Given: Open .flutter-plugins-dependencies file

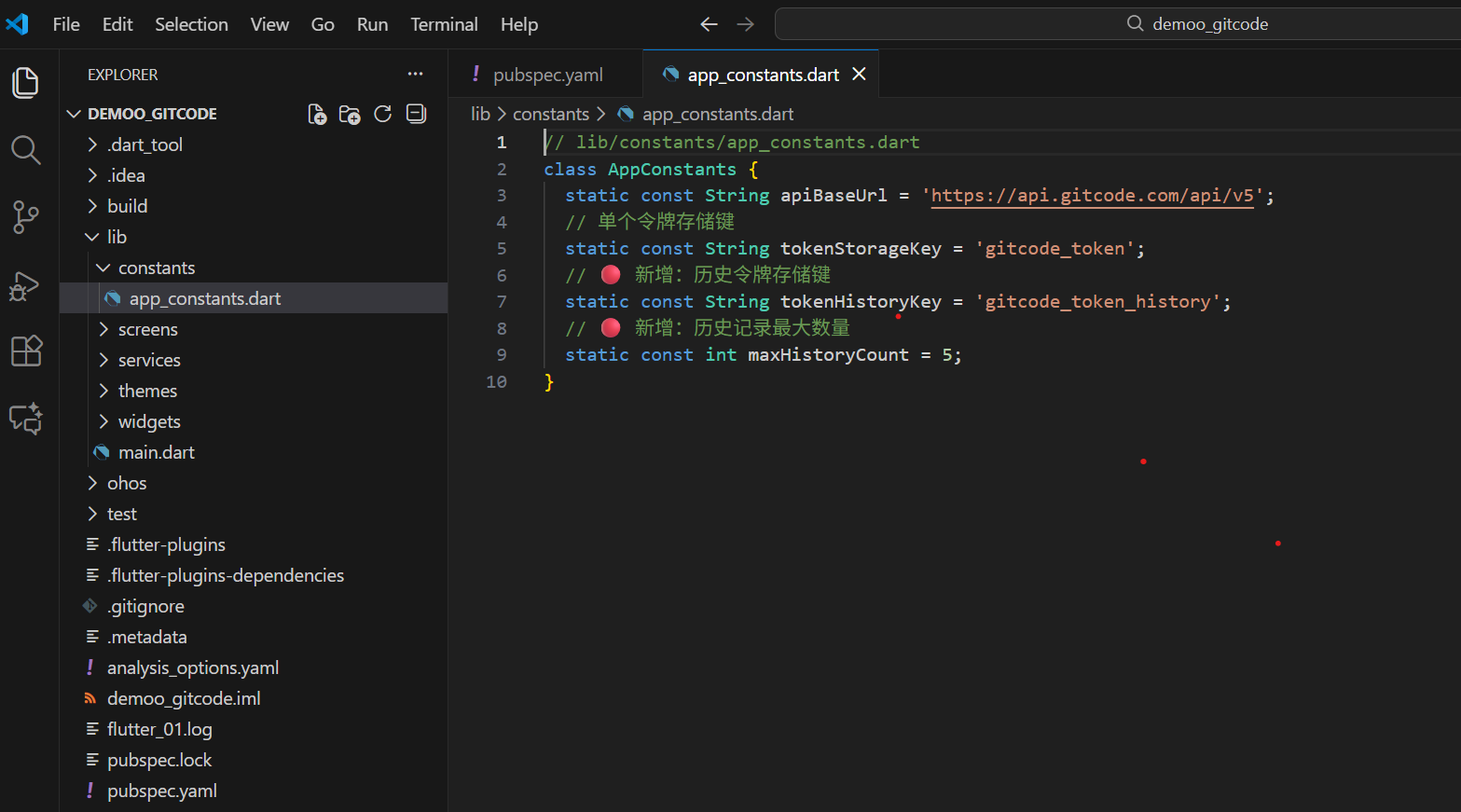Looking at the screenshot, I should tap(254, 575).
